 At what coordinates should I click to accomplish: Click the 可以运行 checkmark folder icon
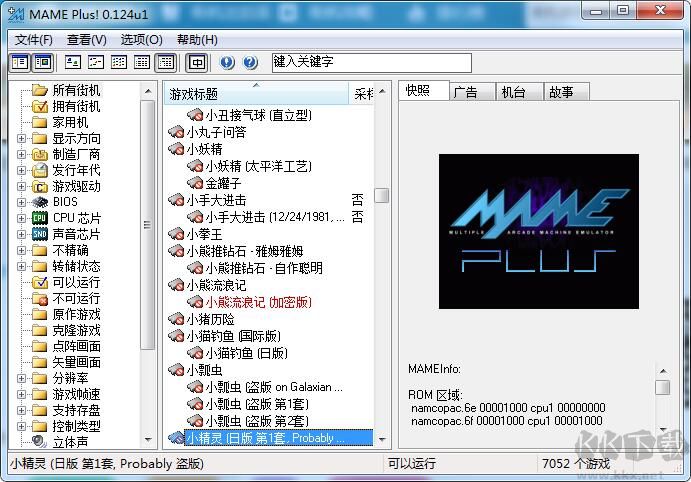pos(40,282)
